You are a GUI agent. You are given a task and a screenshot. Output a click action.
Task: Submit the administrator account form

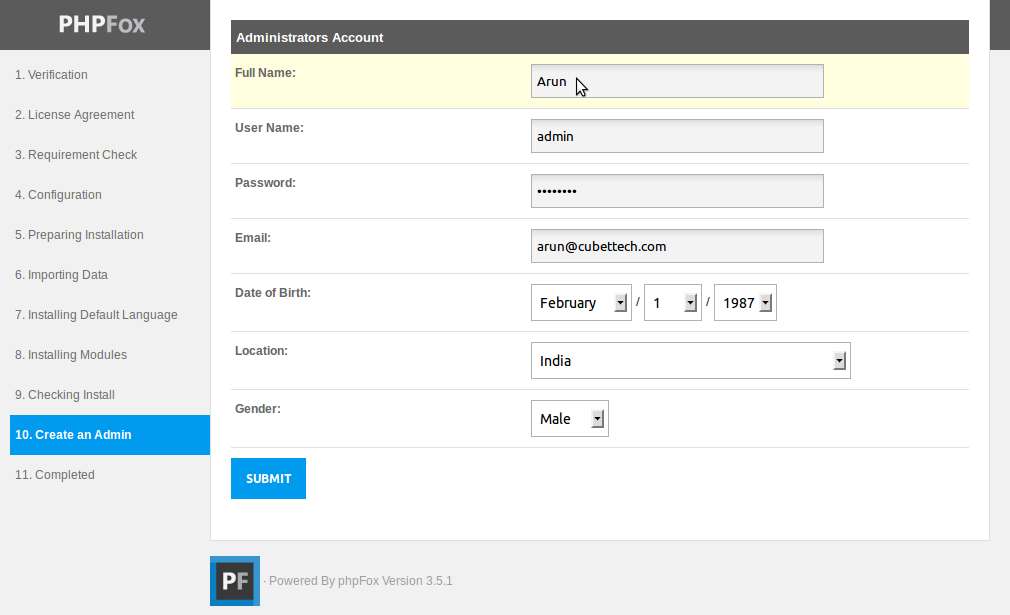(x=268, y=478)
